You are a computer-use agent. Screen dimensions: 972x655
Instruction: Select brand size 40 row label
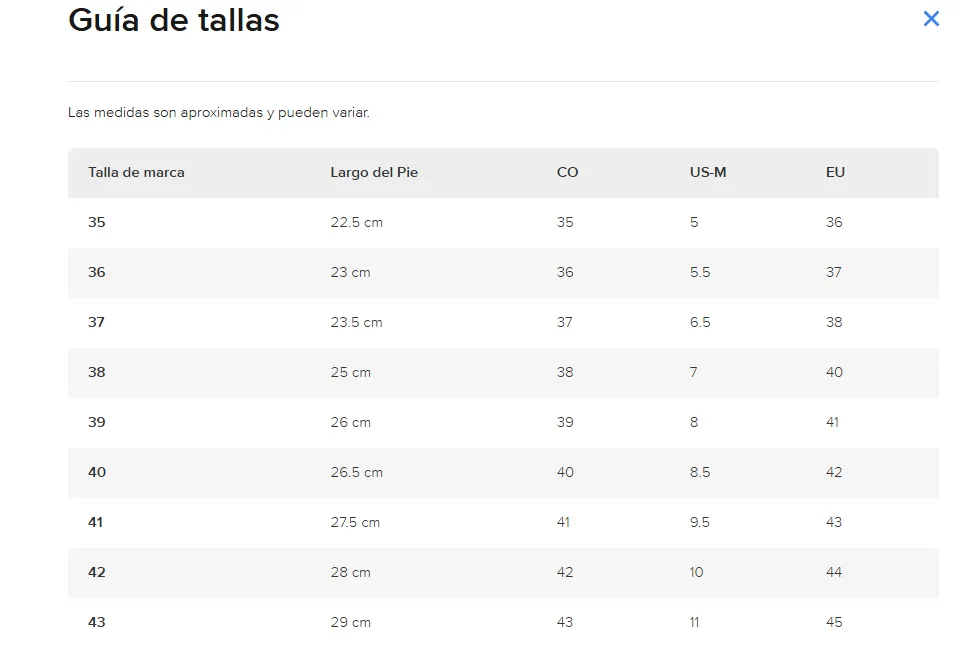[x=97, y=472]
